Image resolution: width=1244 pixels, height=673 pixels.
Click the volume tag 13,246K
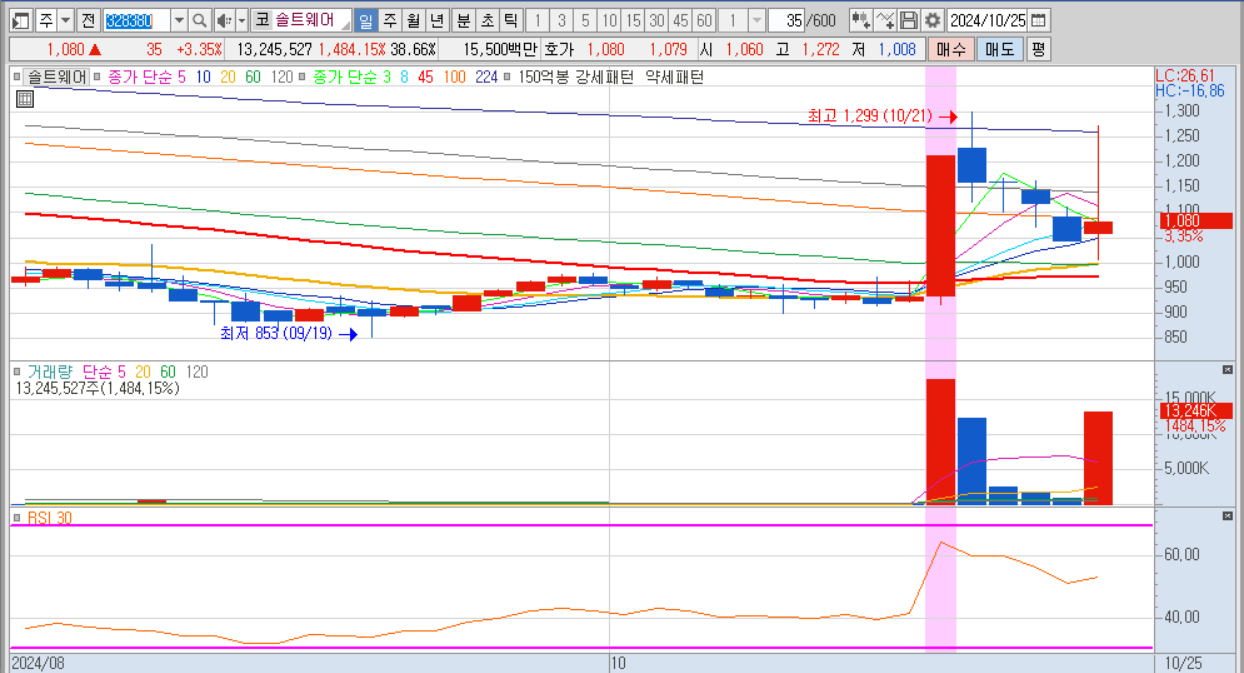tap(1196, 410)
